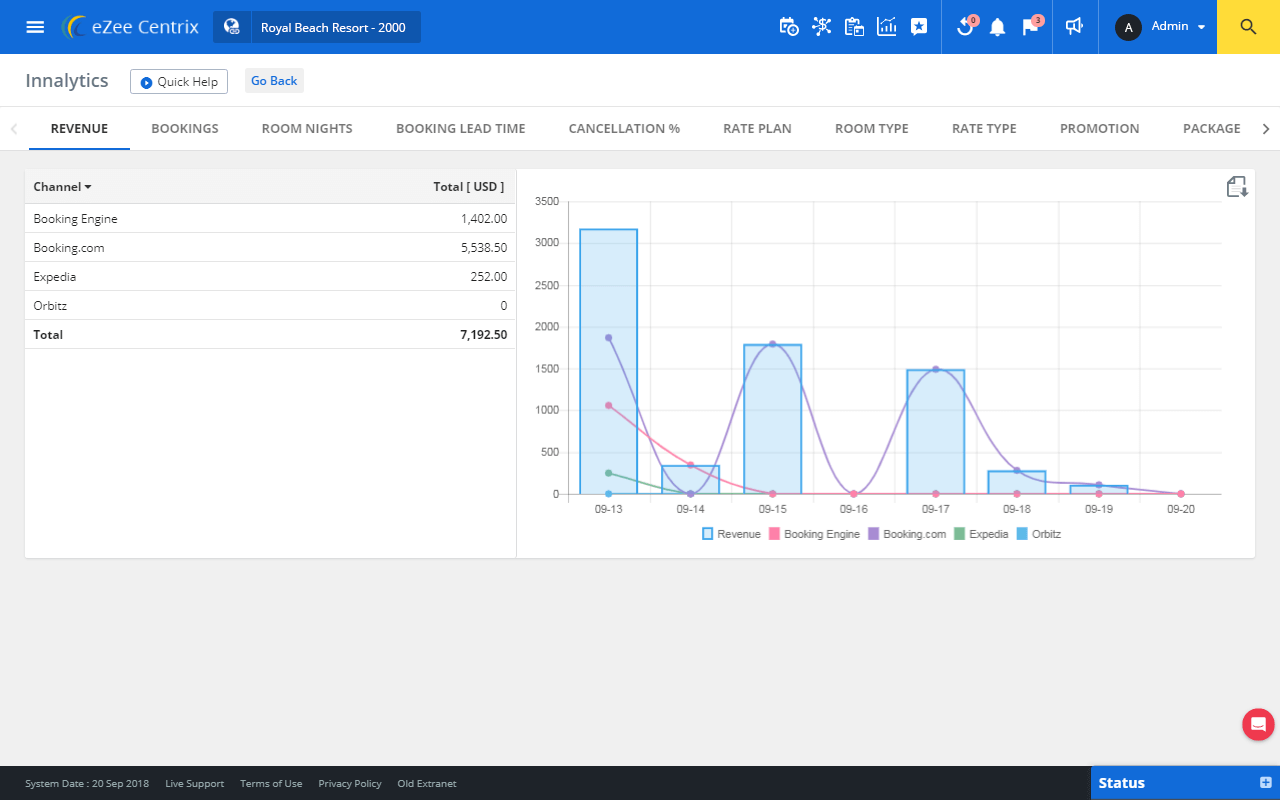1280x800 pixels.
Task: Open the channel mapping icon
Action: (822, 27)
